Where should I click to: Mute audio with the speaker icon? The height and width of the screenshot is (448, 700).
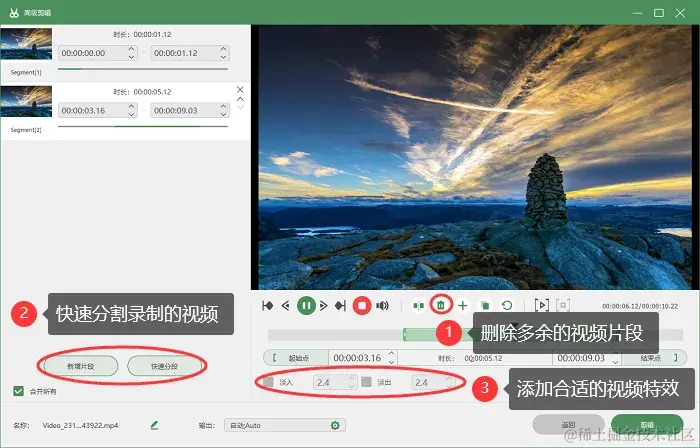pyautogui.click(x=383, y=306)
